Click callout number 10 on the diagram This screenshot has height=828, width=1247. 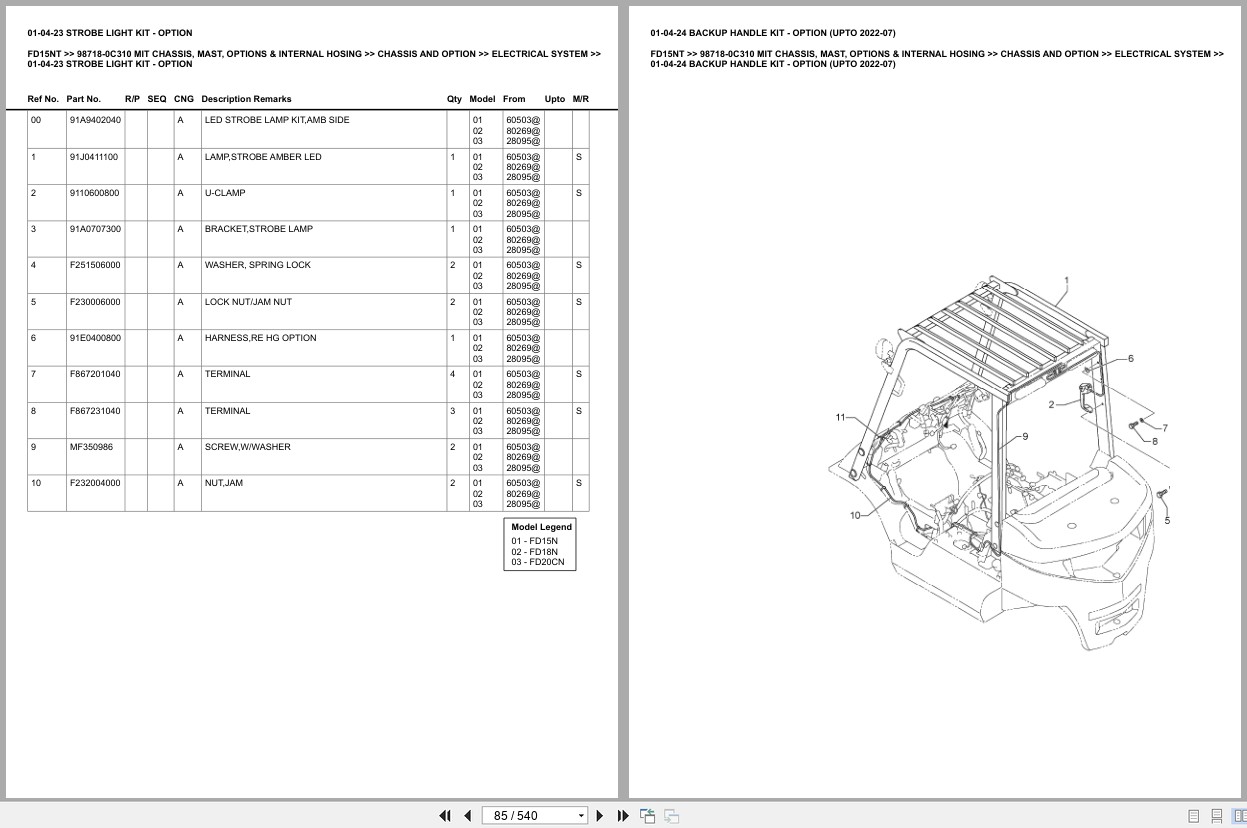[x=855, y=515]
